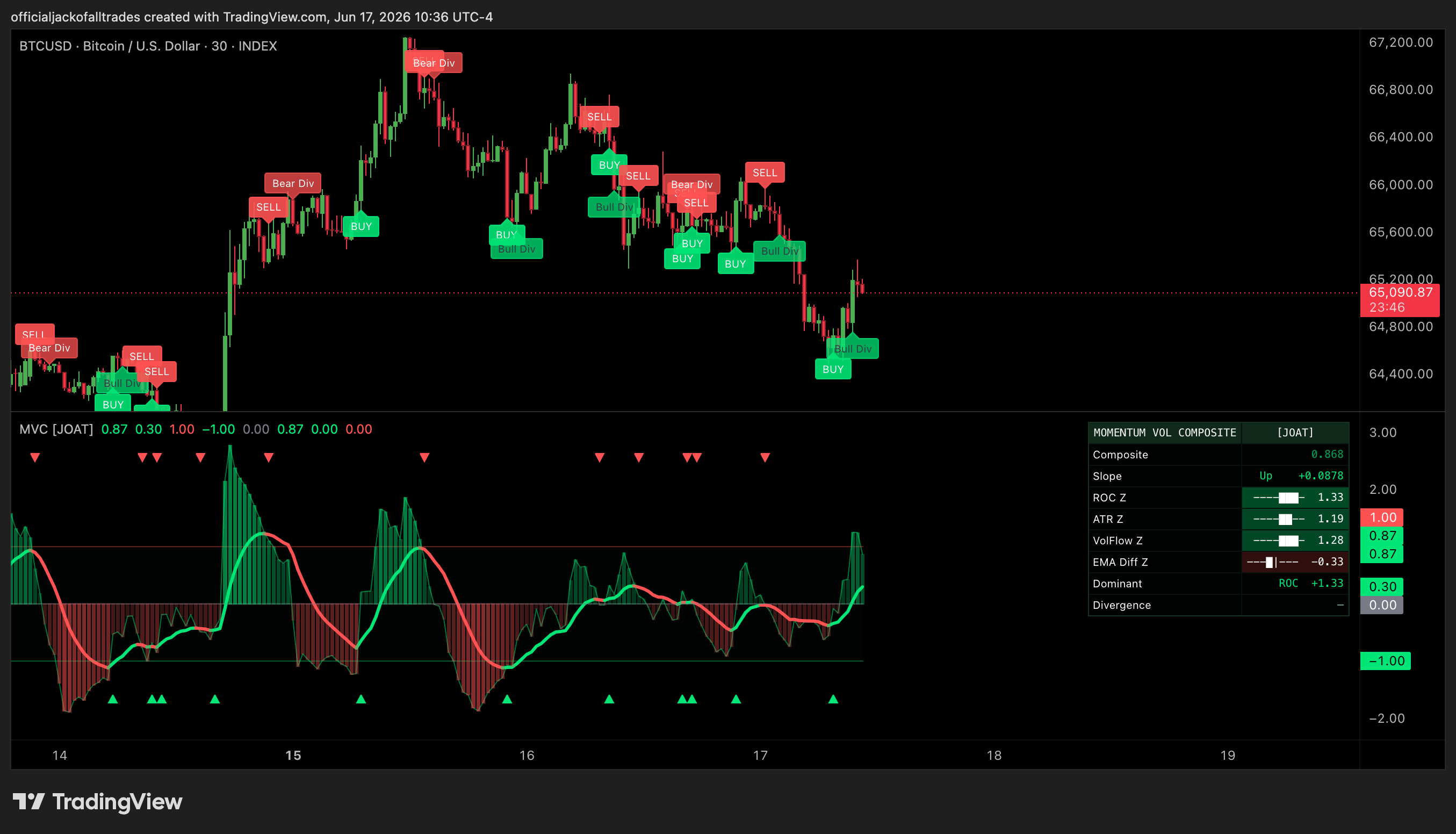1456x834 pixels.
Task: Click the MOMENTUM VOL COMPOSITE table header
Action: (x=1165, y=433)
